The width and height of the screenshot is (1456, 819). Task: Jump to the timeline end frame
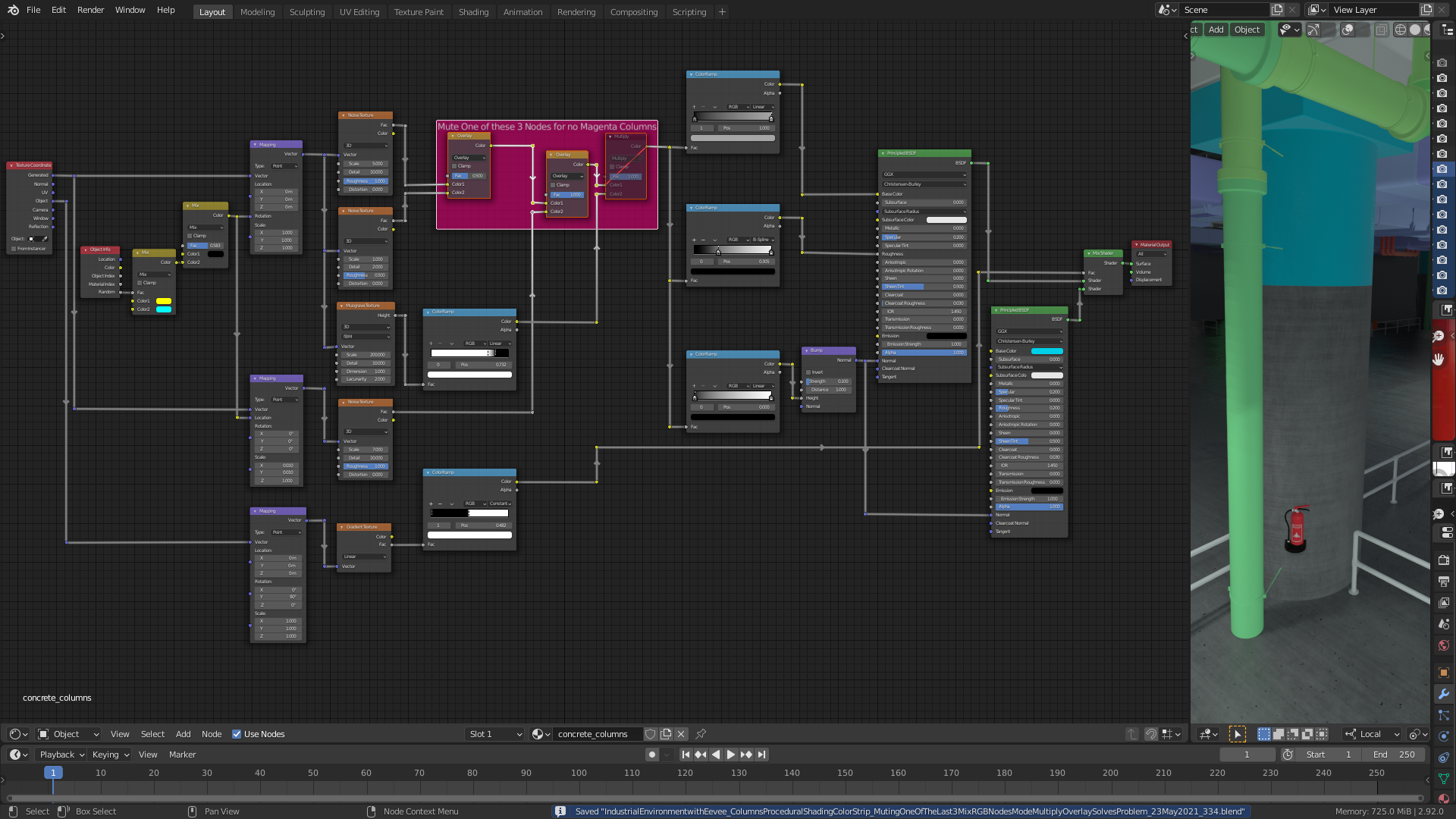point(761,755)
